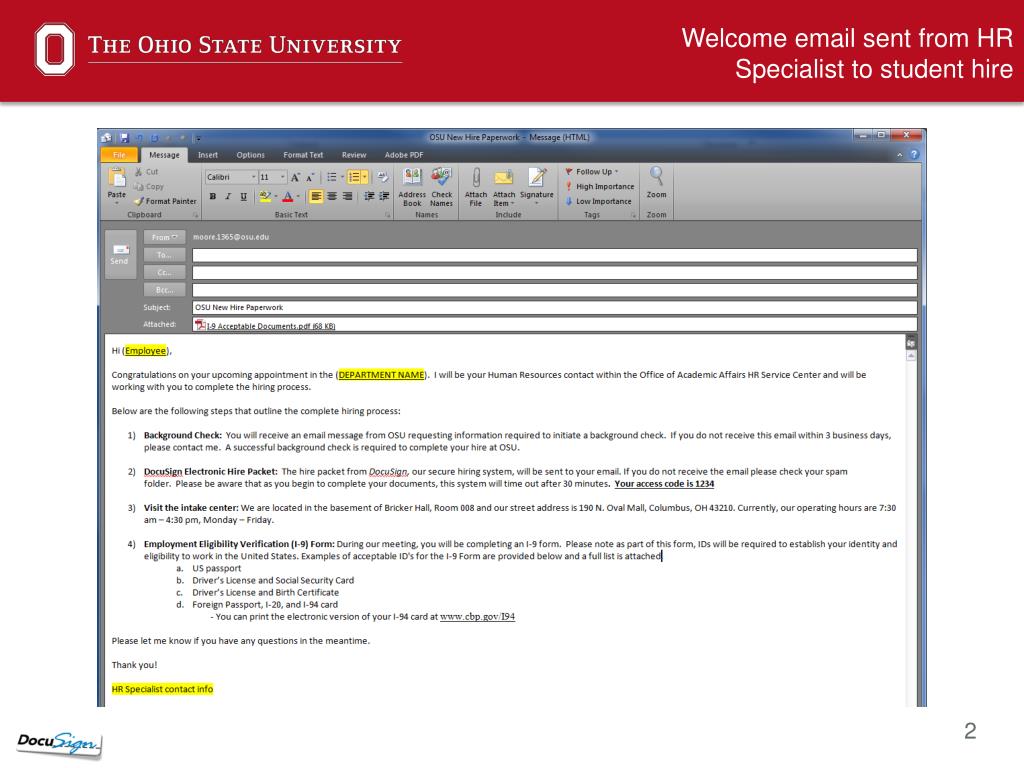Shrink the font size

click(310, 178)
